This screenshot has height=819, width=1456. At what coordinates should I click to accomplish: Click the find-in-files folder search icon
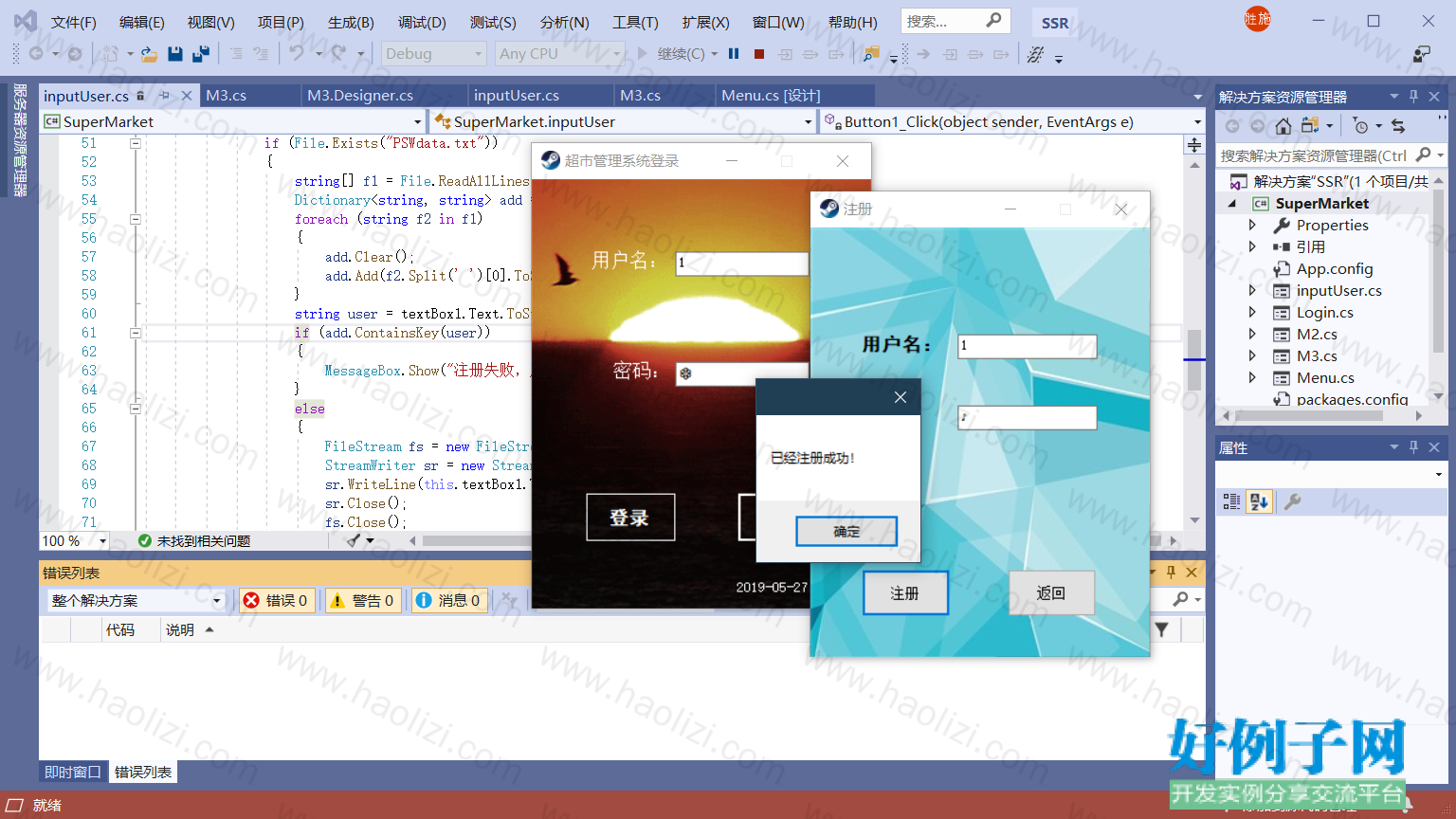point(870,54)
